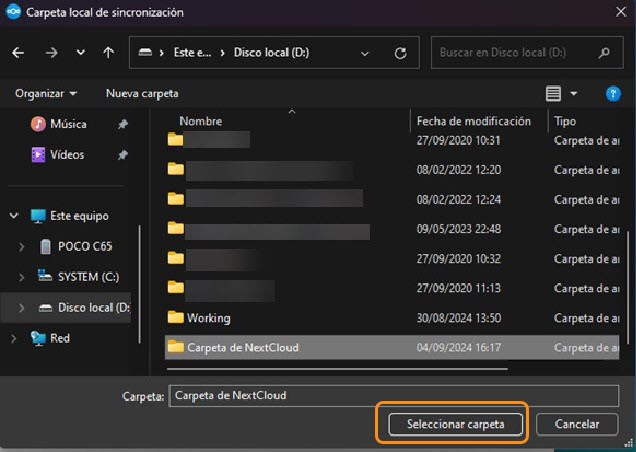The height and width of the screenshot is (452, 636).
Task: Expand the SYSTEM (C:) drive node
Action: [22, 276]
